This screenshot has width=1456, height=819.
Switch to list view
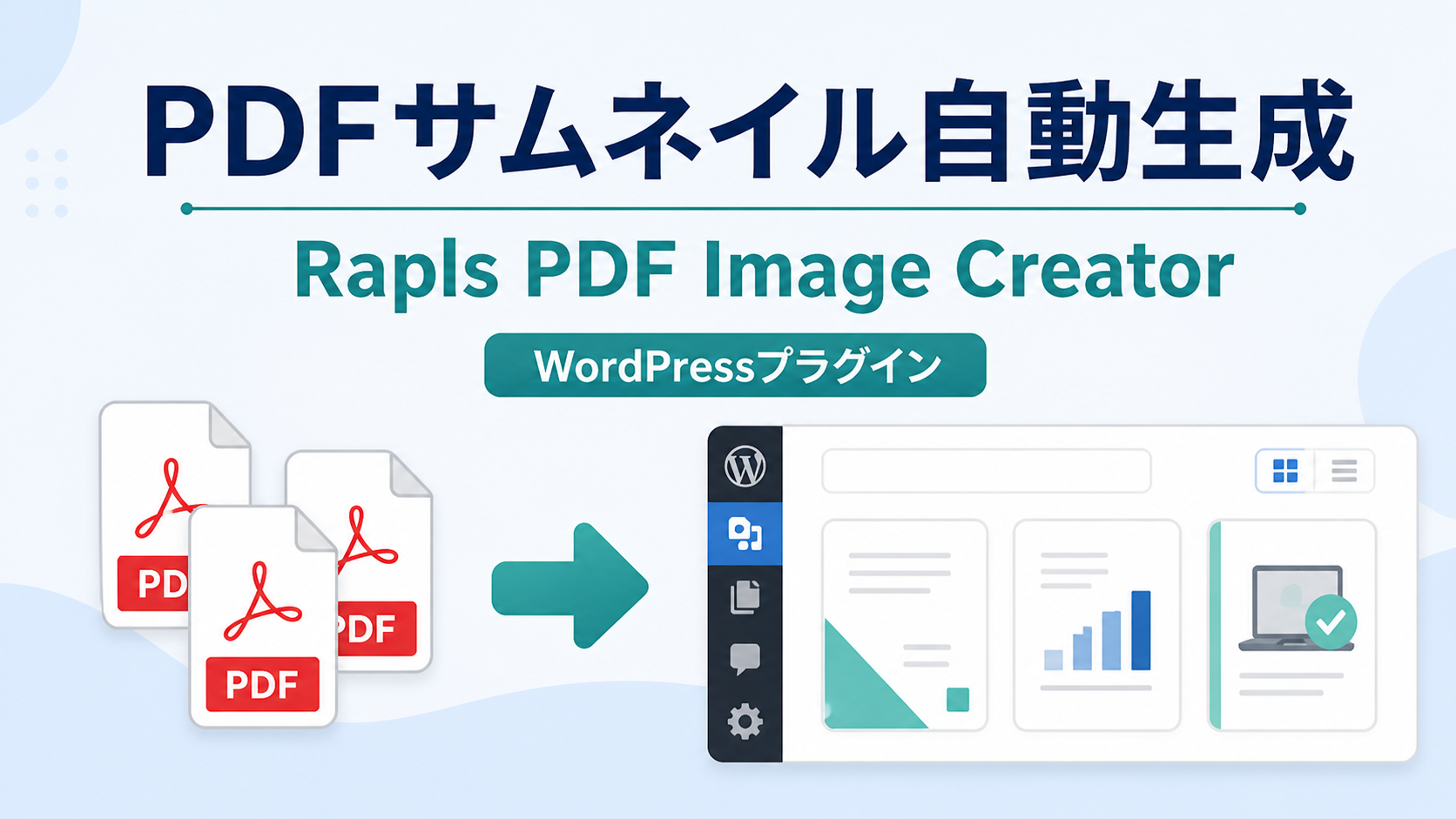(x=1345, y=471)
